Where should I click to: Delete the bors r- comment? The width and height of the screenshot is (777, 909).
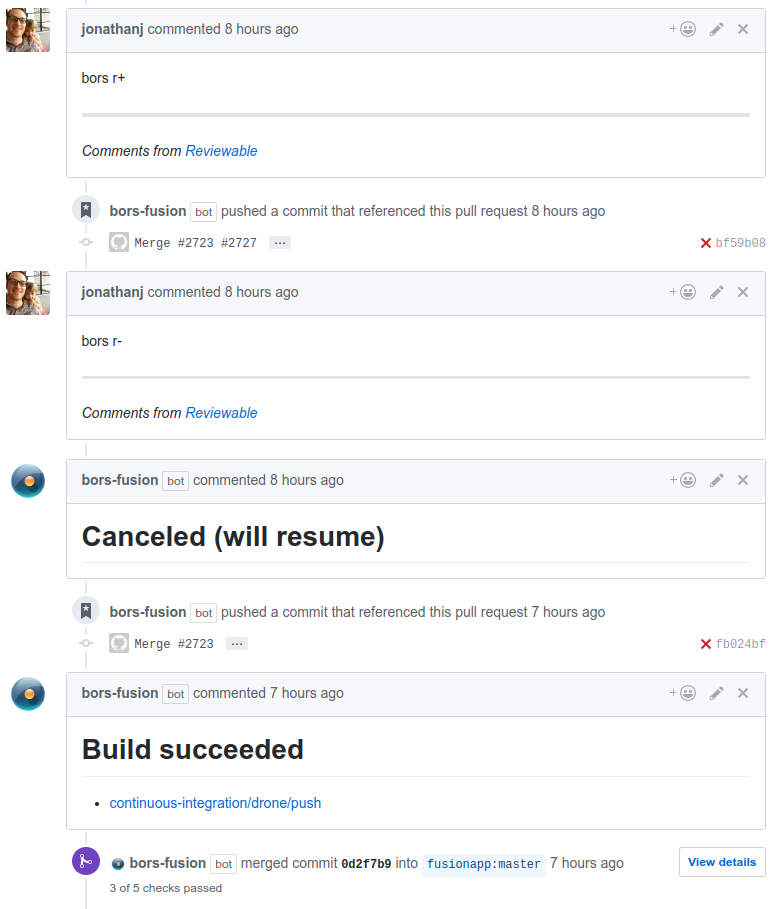(743, 292)
